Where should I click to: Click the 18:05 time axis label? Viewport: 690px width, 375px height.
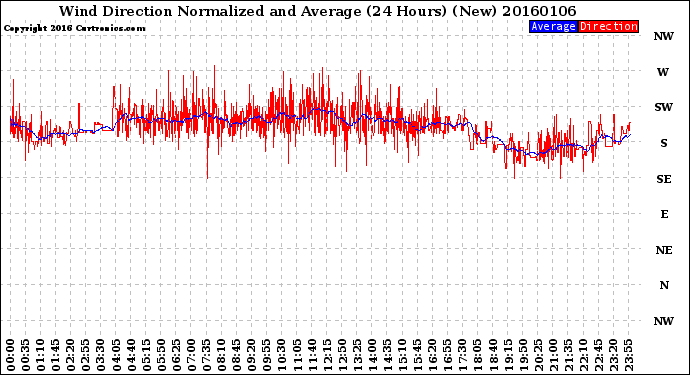click(x=477, y=355)
